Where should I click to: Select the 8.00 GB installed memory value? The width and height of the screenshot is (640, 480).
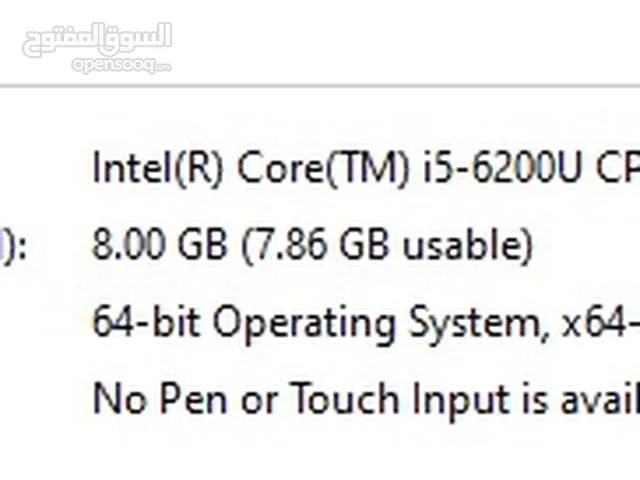pos(160,244)
